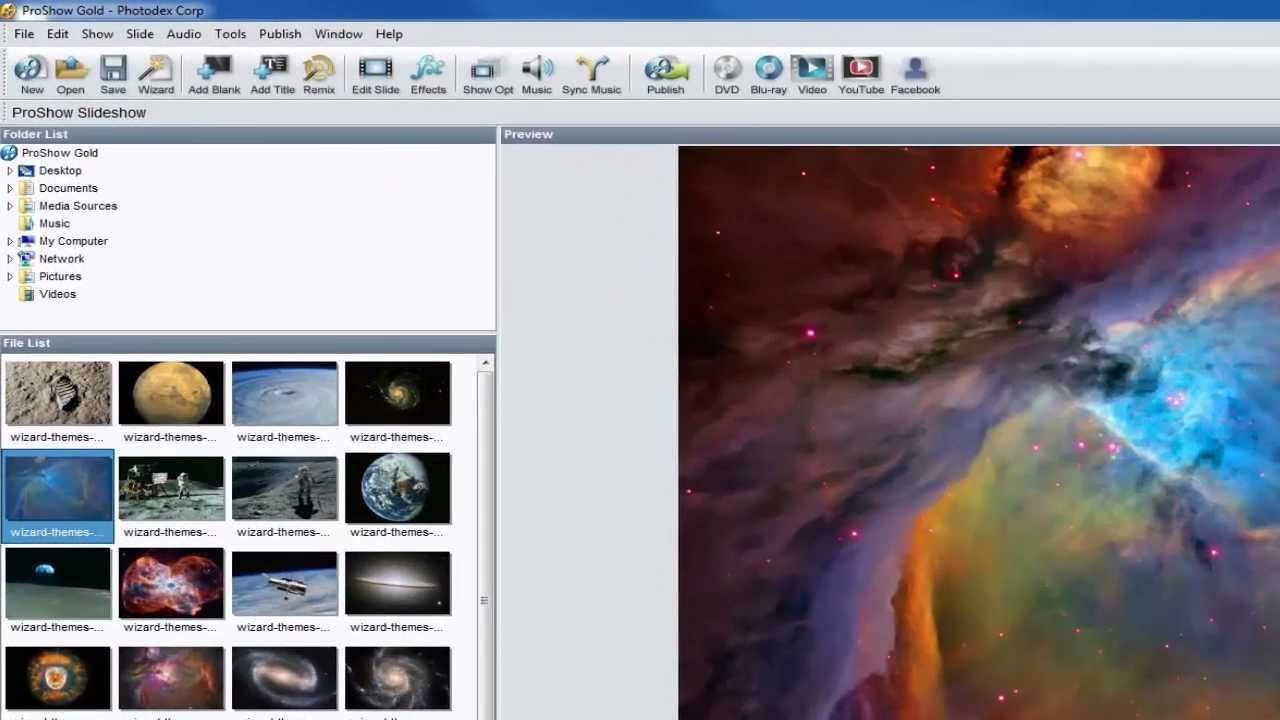Image resolution: width=1280 pixels, height=720 pixels.
Task: Click the Open show toolbar icon
Action: click(71, 75)
